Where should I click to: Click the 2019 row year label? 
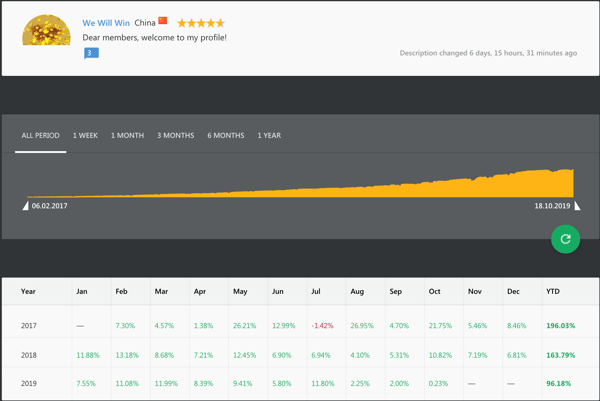tap(28, 383)
